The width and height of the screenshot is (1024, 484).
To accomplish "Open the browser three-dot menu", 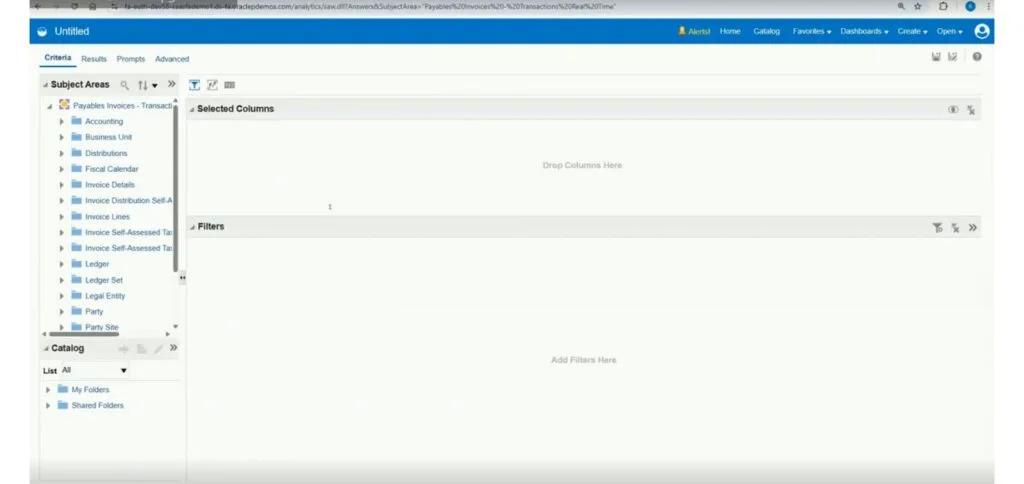I will [988, 7].
